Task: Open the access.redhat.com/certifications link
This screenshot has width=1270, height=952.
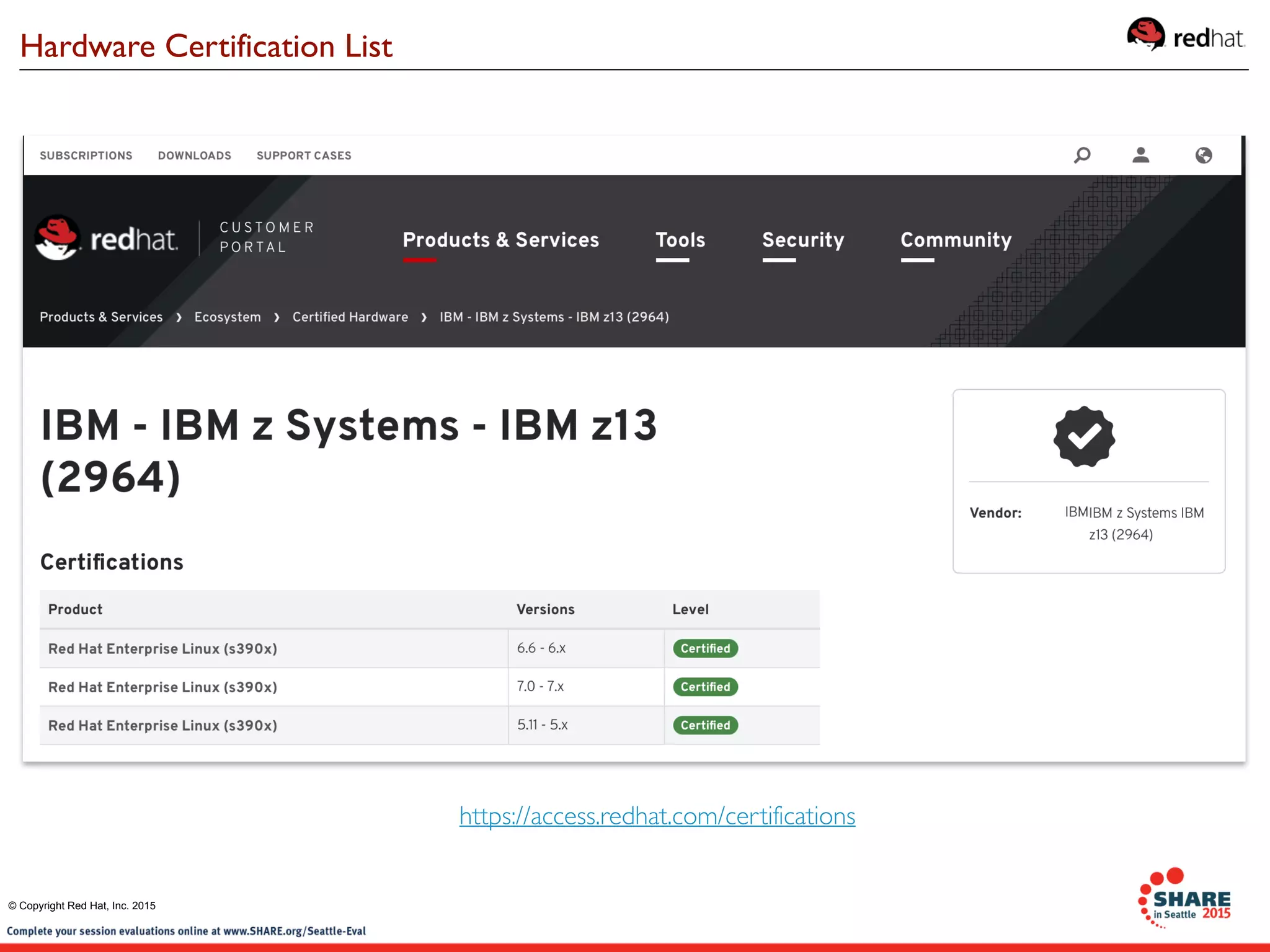Action: pos(657,816)
